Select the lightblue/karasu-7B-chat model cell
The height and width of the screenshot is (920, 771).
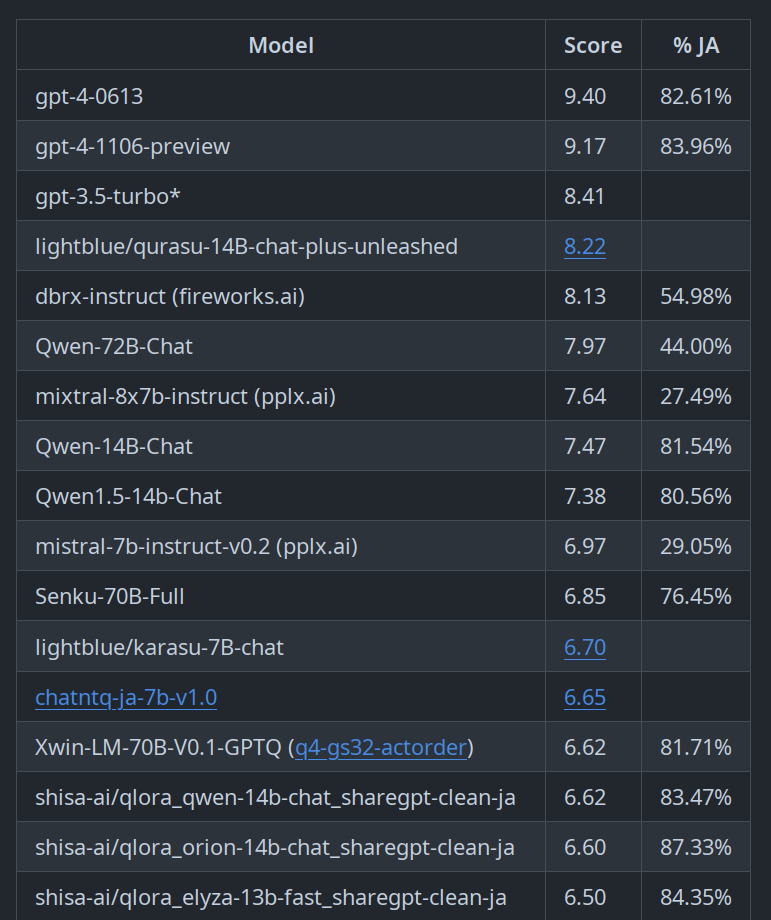159,647
